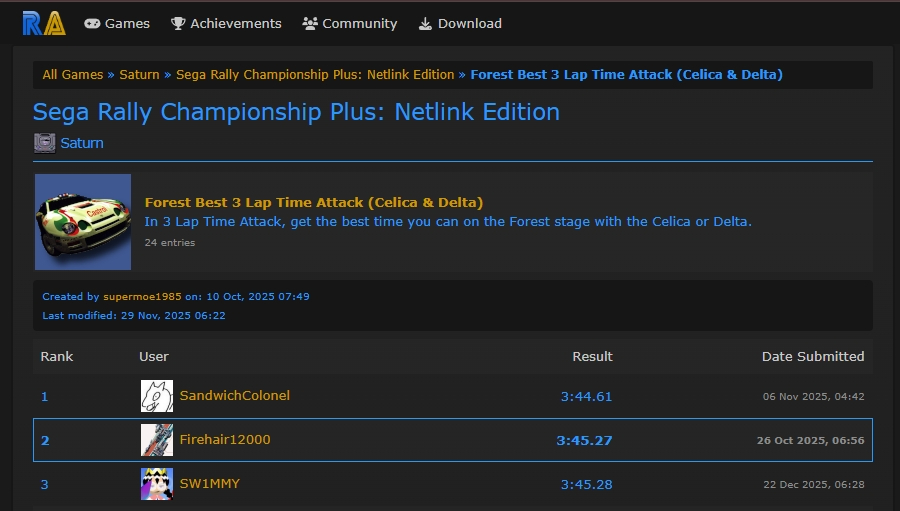Click SW1MMY's avatar icon
The image size is (900, 511).
pos(156,484)
